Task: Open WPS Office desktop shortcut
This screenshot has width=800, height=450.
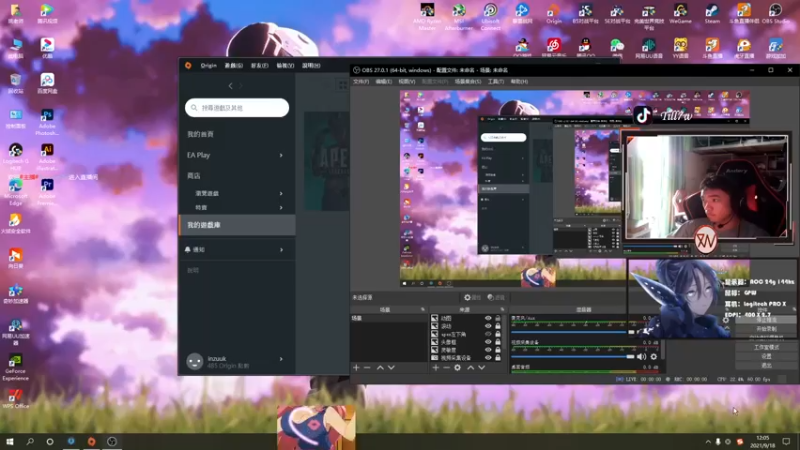Action: tap(15, 399)
